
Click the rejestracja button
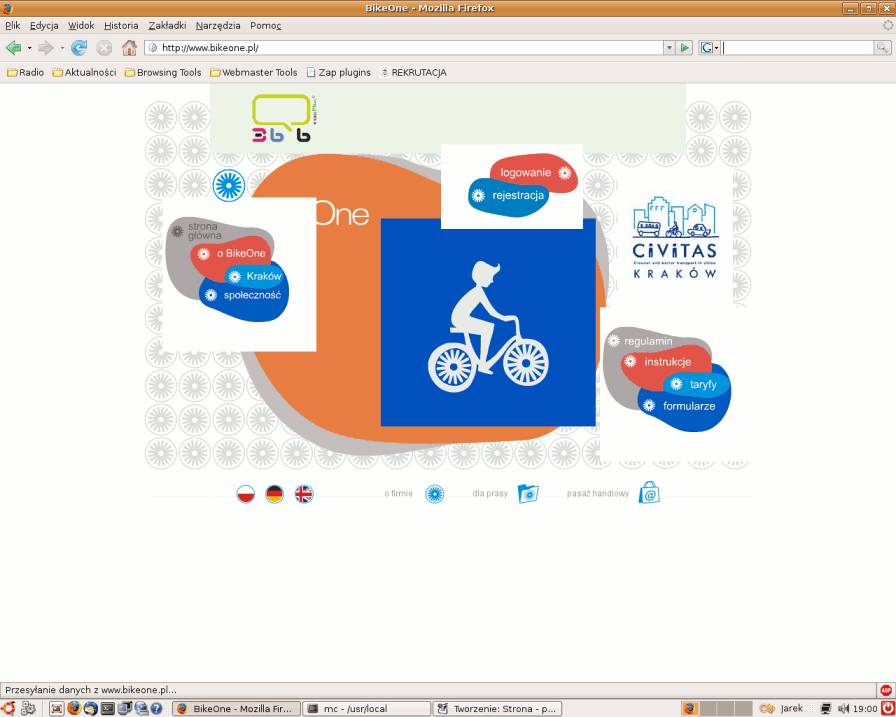[509, 196]
